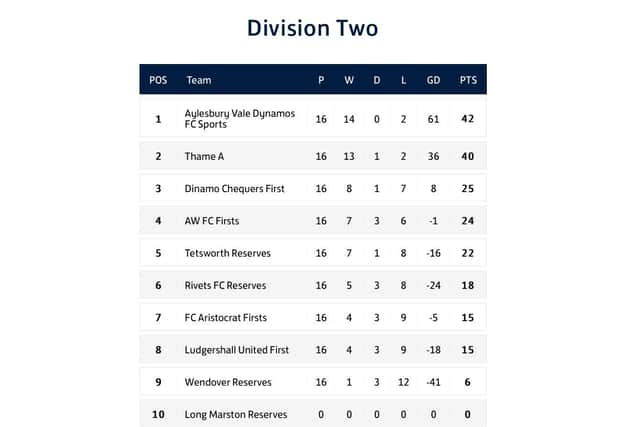The width and height of the screenshot is (640, 427).
Task: Select Dinamo Chequers First team name
Action: [234, 189]
